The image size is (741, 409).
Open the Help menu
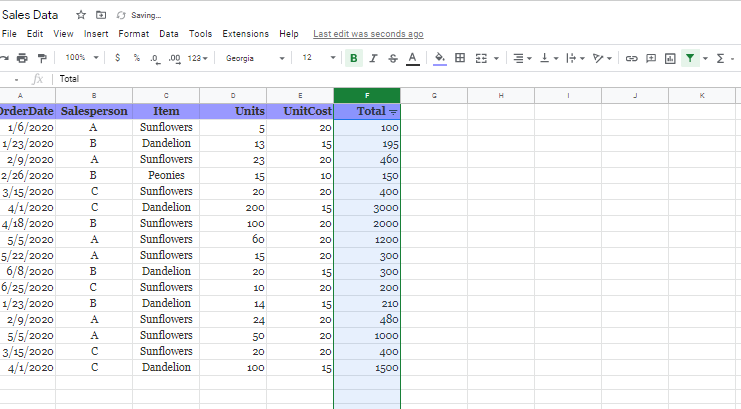(x=289, y=34)
